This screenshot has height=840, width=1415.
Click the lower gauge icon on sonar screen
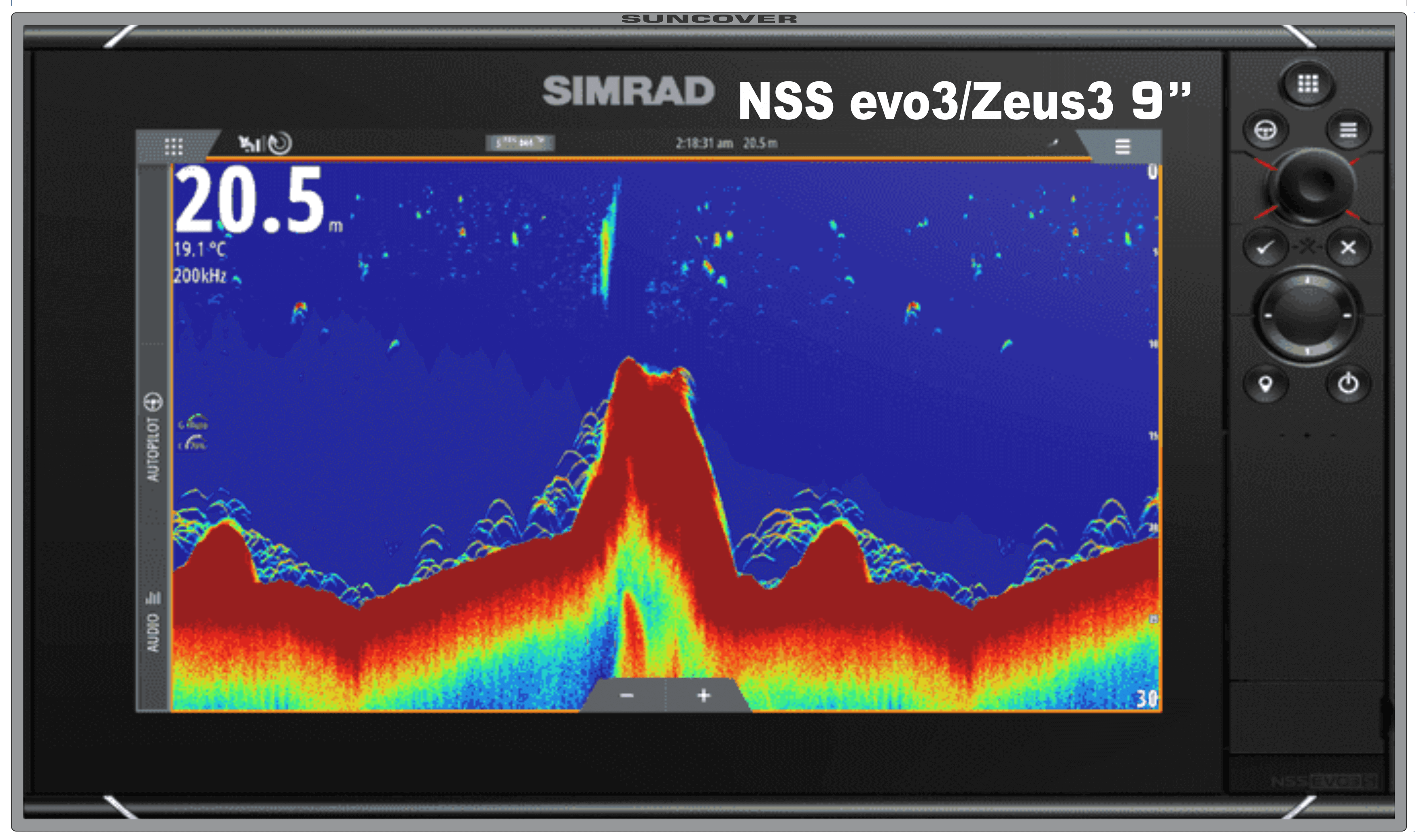[193, 443]
